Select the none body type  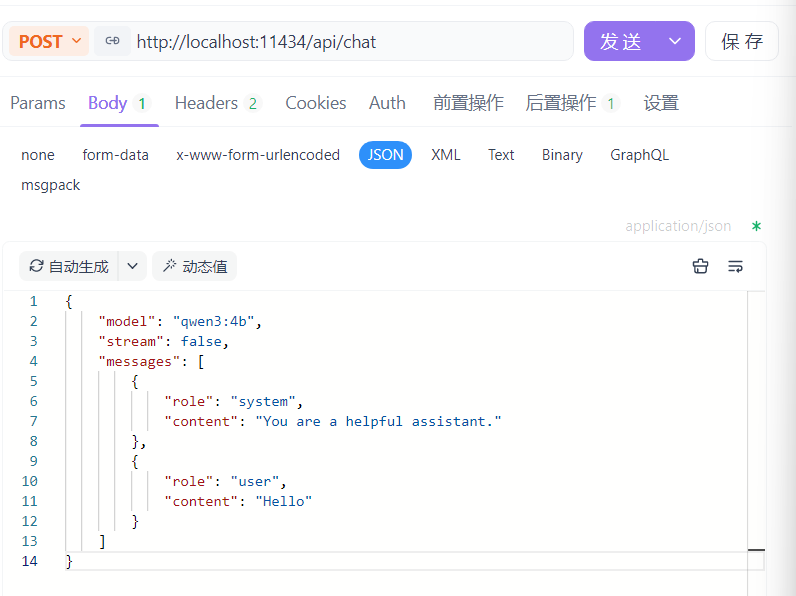click(38, 155)
